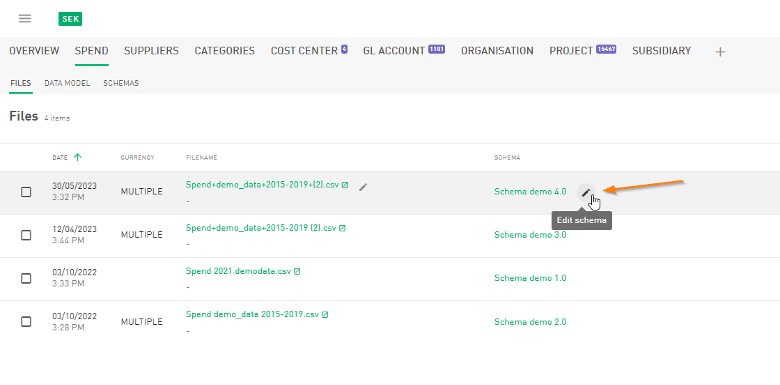Click the Project count badge

[606, 49]
